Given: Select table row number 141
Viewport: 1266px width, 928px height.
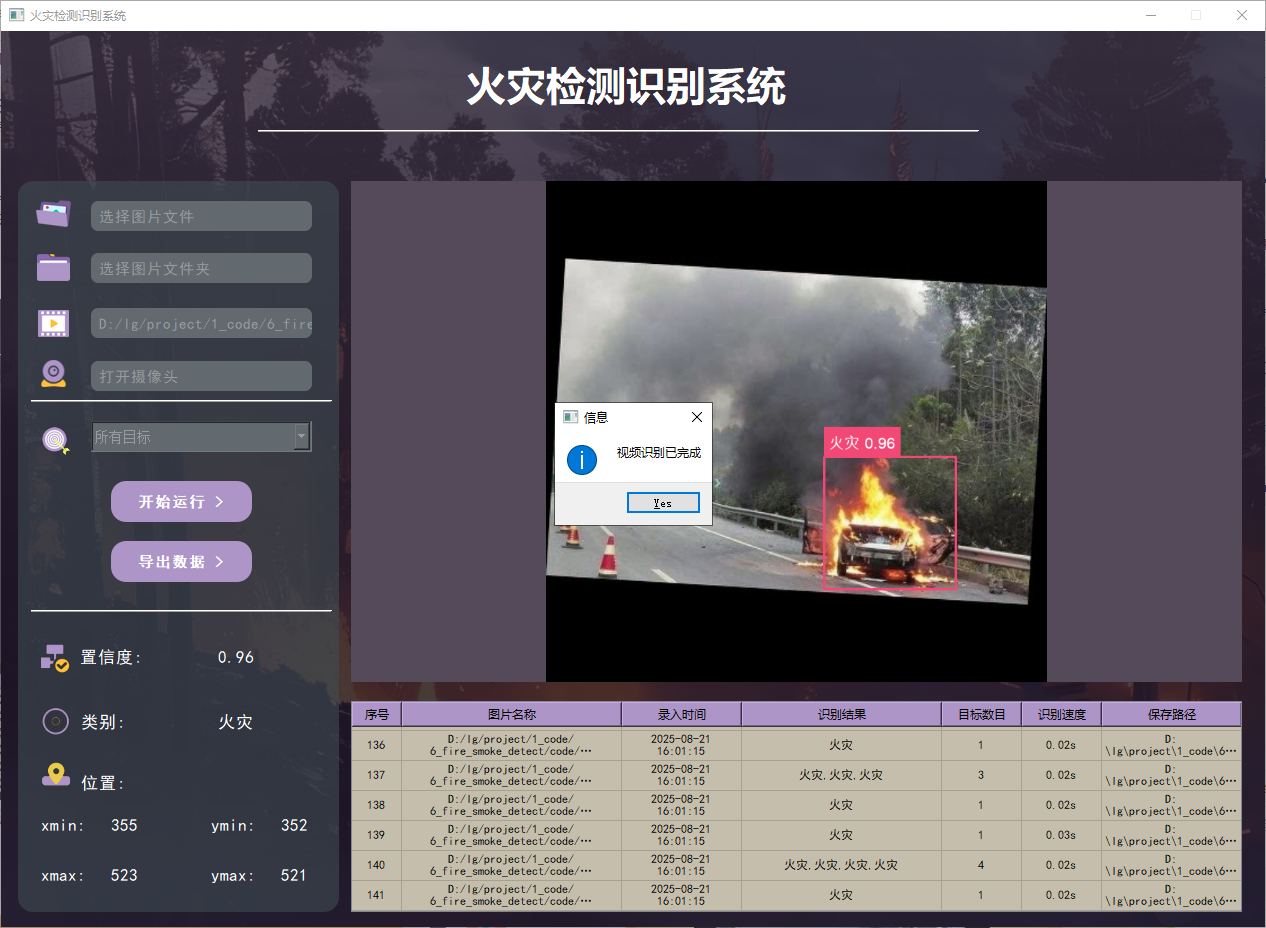Looking at the screenshot, I should tap(796, 895).
